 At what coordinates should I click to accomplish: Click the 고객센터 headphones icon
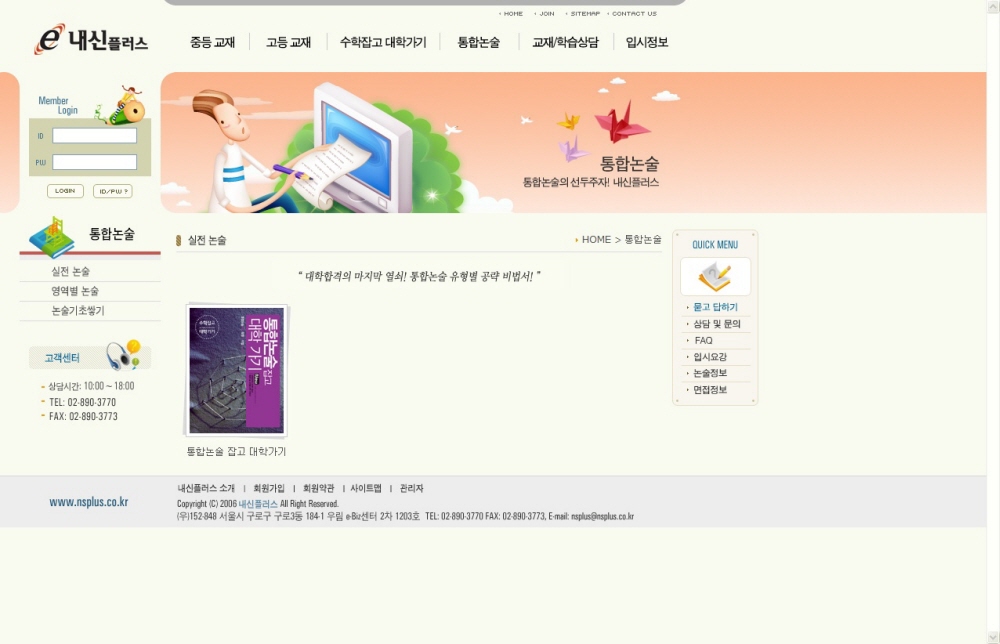[124, 354]
